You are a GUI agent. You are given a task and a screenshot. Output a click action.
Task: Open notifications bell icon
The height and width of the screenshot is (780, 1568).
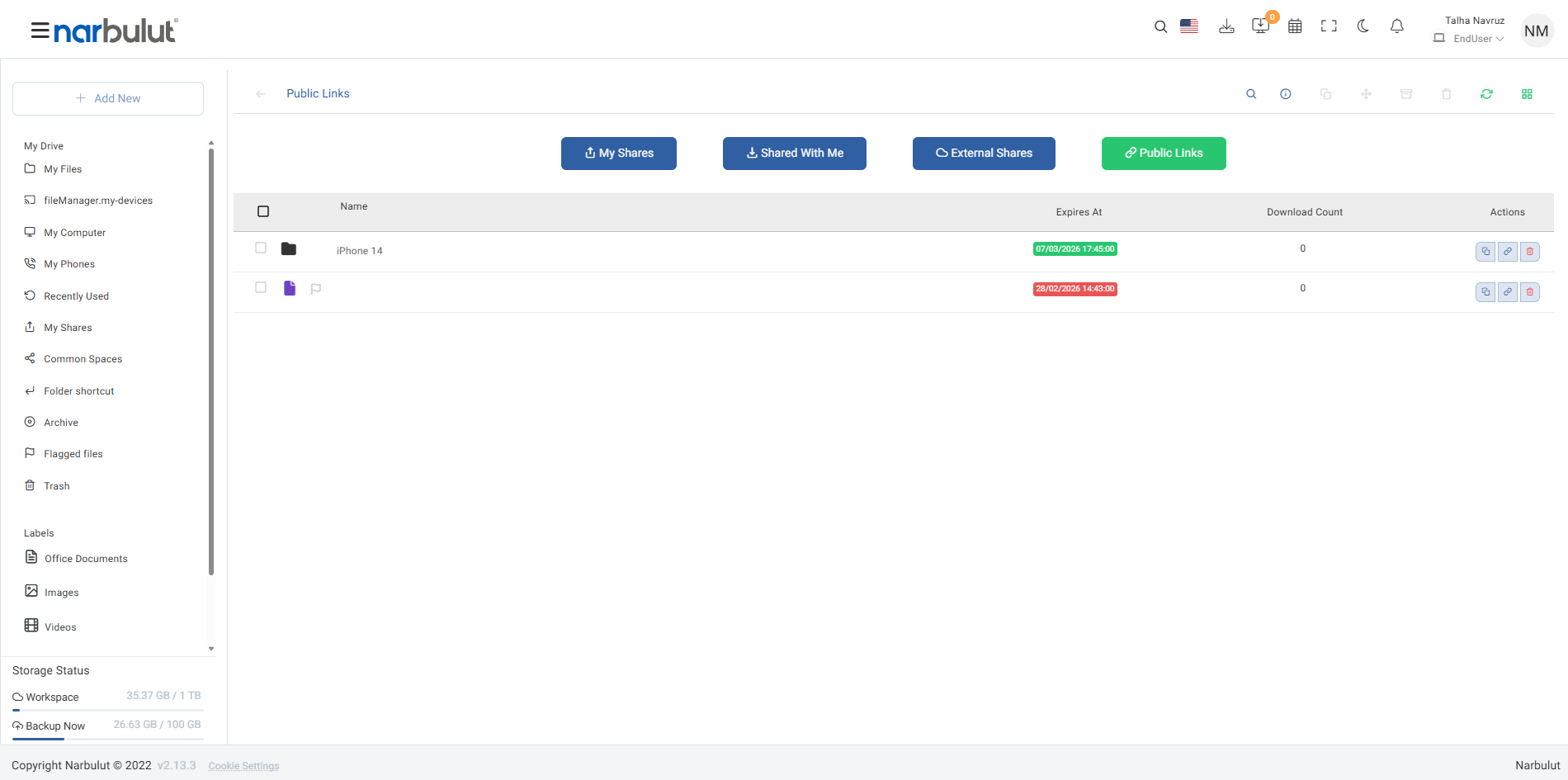[x=1396, y=26]
